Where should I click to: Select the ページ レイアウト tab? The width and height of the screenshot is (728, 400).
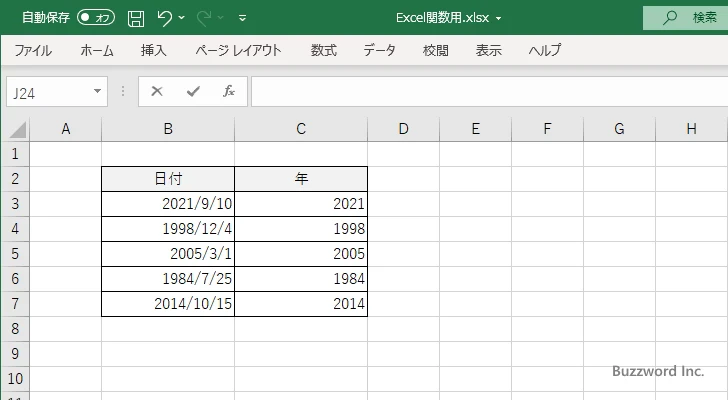[x=238, y=50]
